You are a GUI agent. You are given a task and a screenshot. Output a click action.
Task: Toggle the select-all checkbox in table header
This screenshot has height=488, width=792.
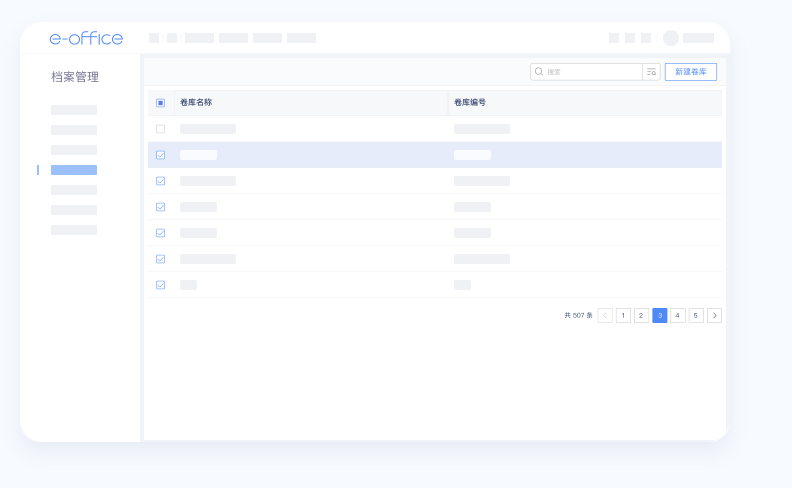[160, 103]
